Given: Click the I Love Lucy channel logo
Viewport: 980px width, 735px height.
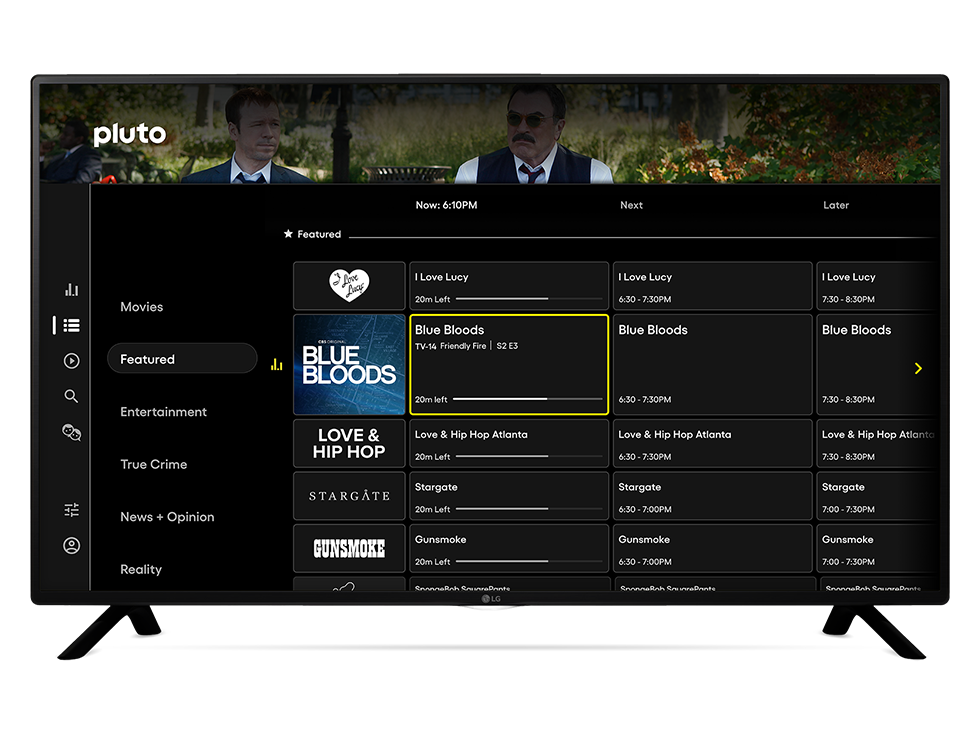Looking at the screenshot, I should (x=349, y=286).
